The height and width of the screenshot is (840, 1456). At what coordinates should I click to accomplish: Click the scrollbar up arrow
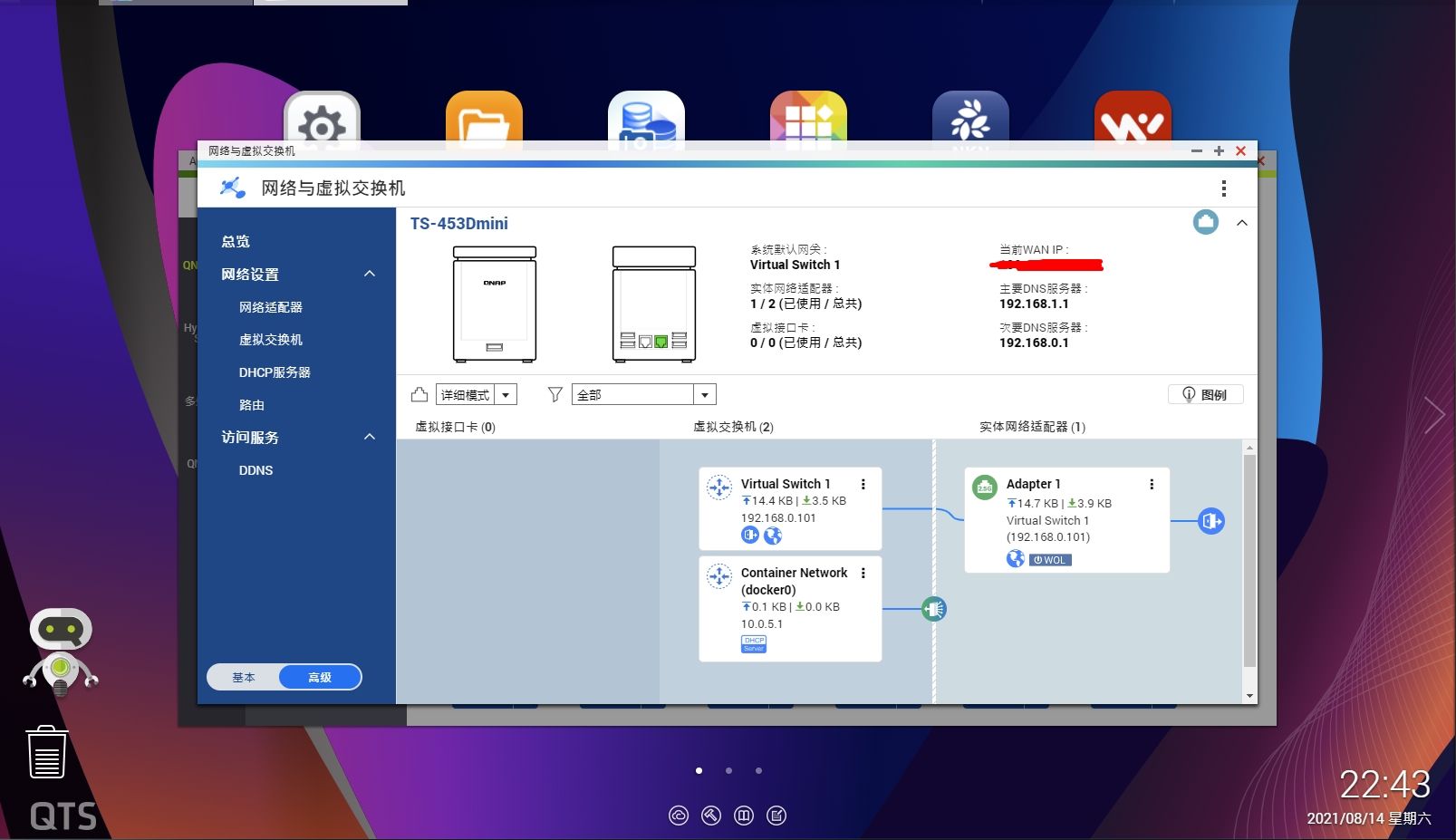(x=1250, y=448)
